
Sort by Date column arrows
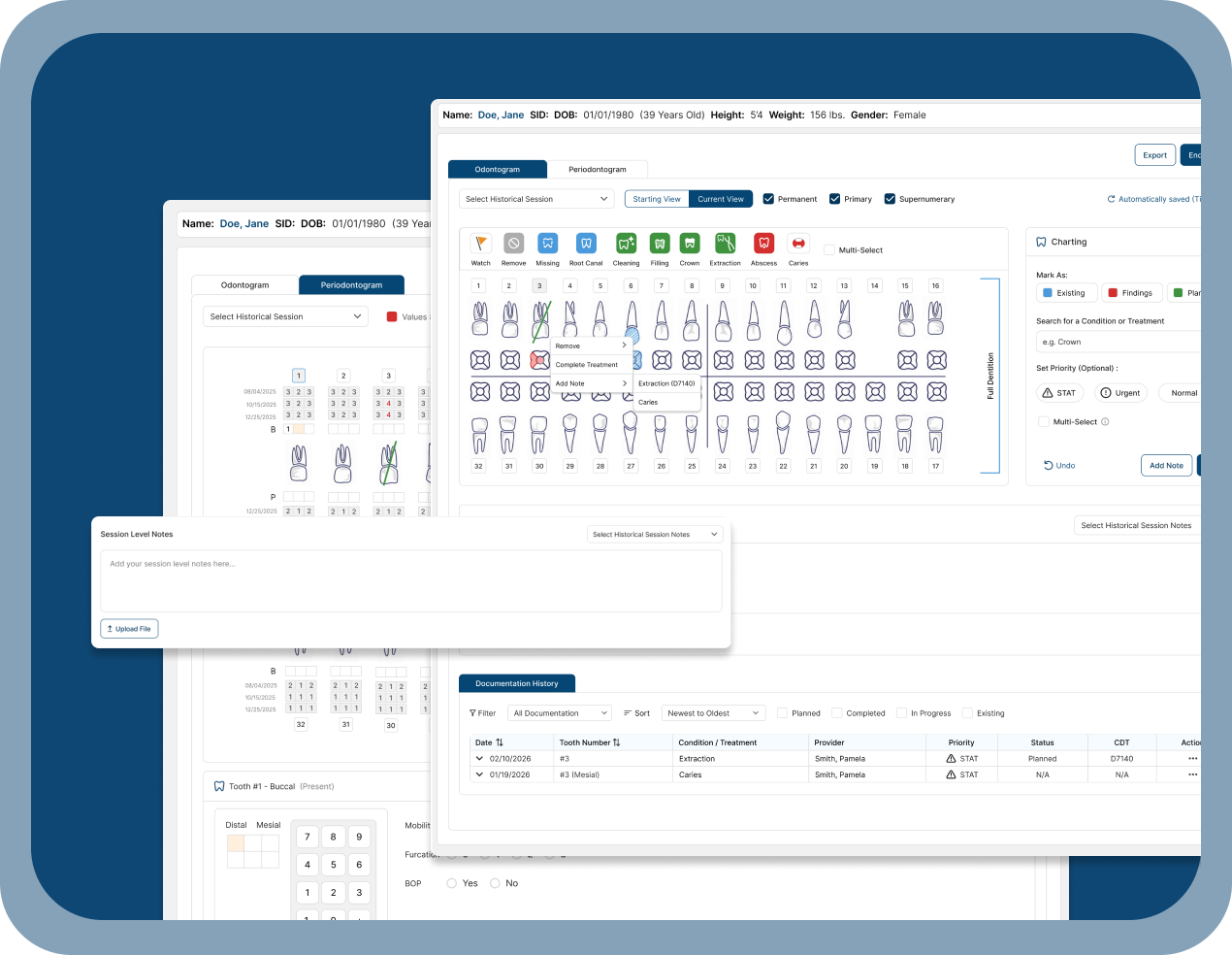tap(500, 742)
